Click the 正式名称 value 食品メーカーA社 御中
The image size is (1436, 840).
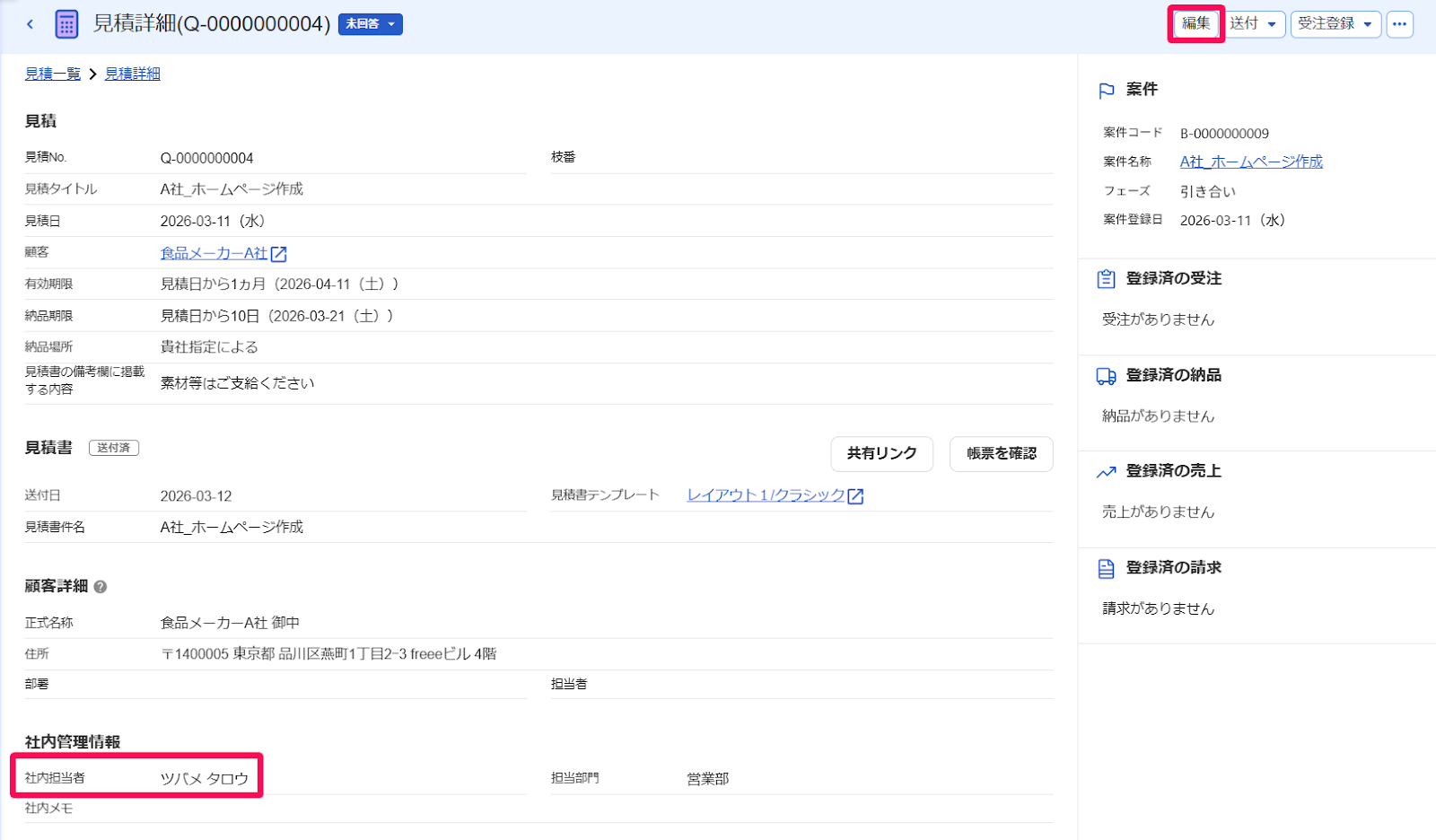click(x=231, y=623)
